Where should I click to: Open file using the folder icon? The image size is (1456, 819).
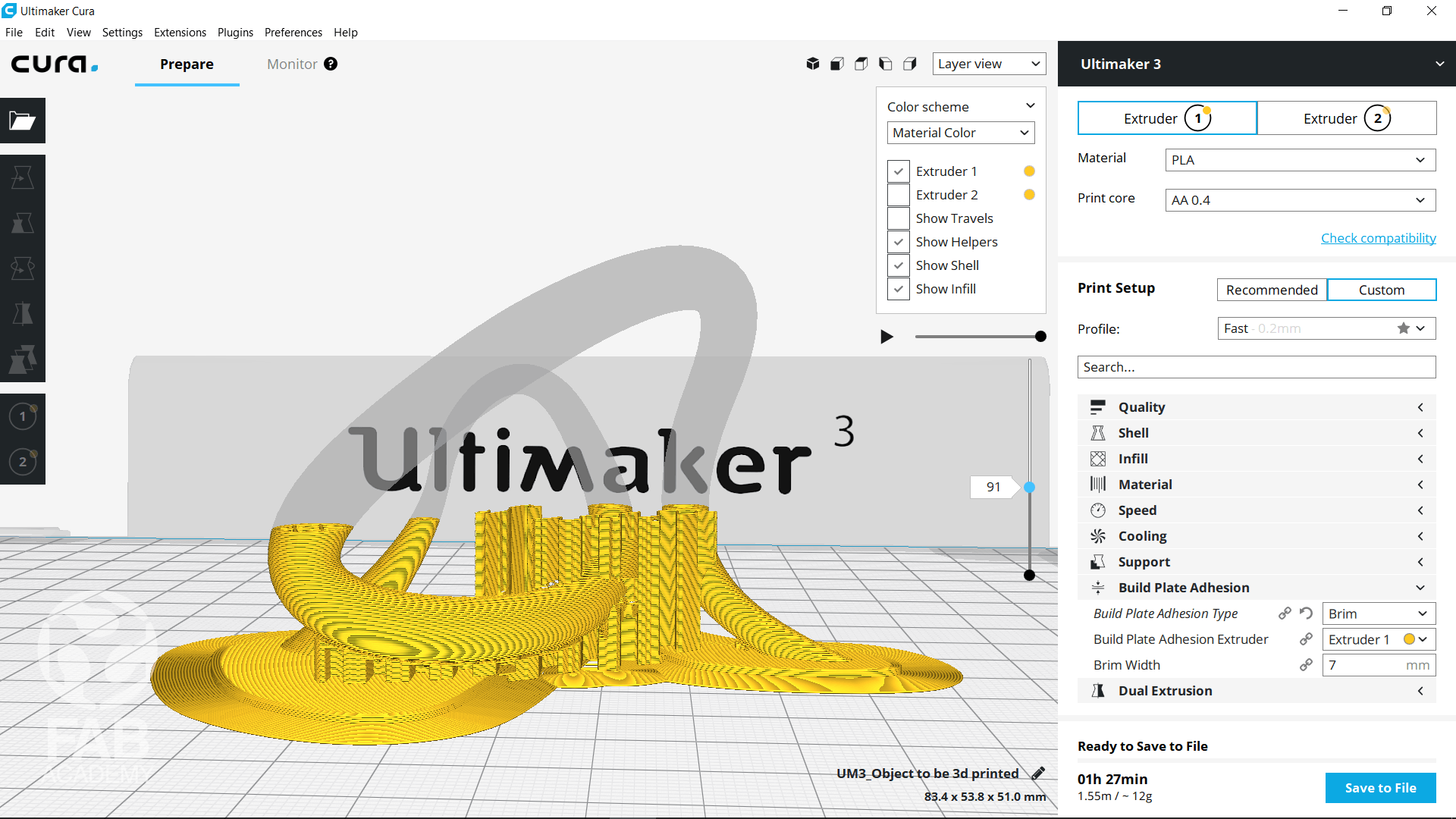23,121
